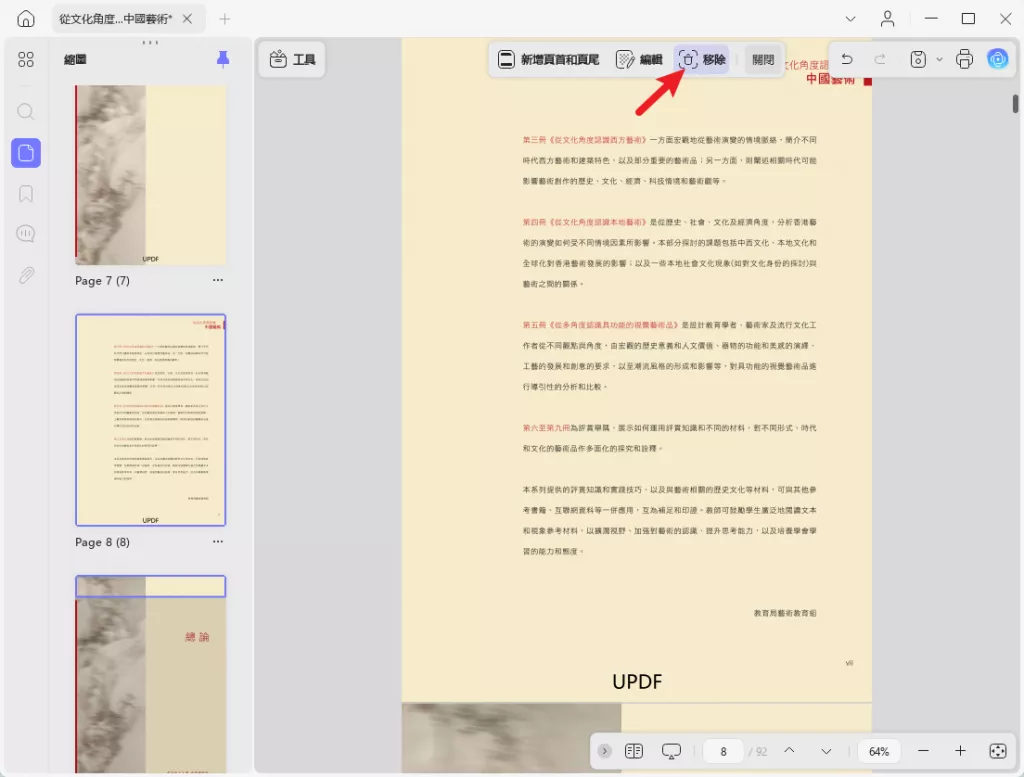Open the search panel icon

point(25,112)
